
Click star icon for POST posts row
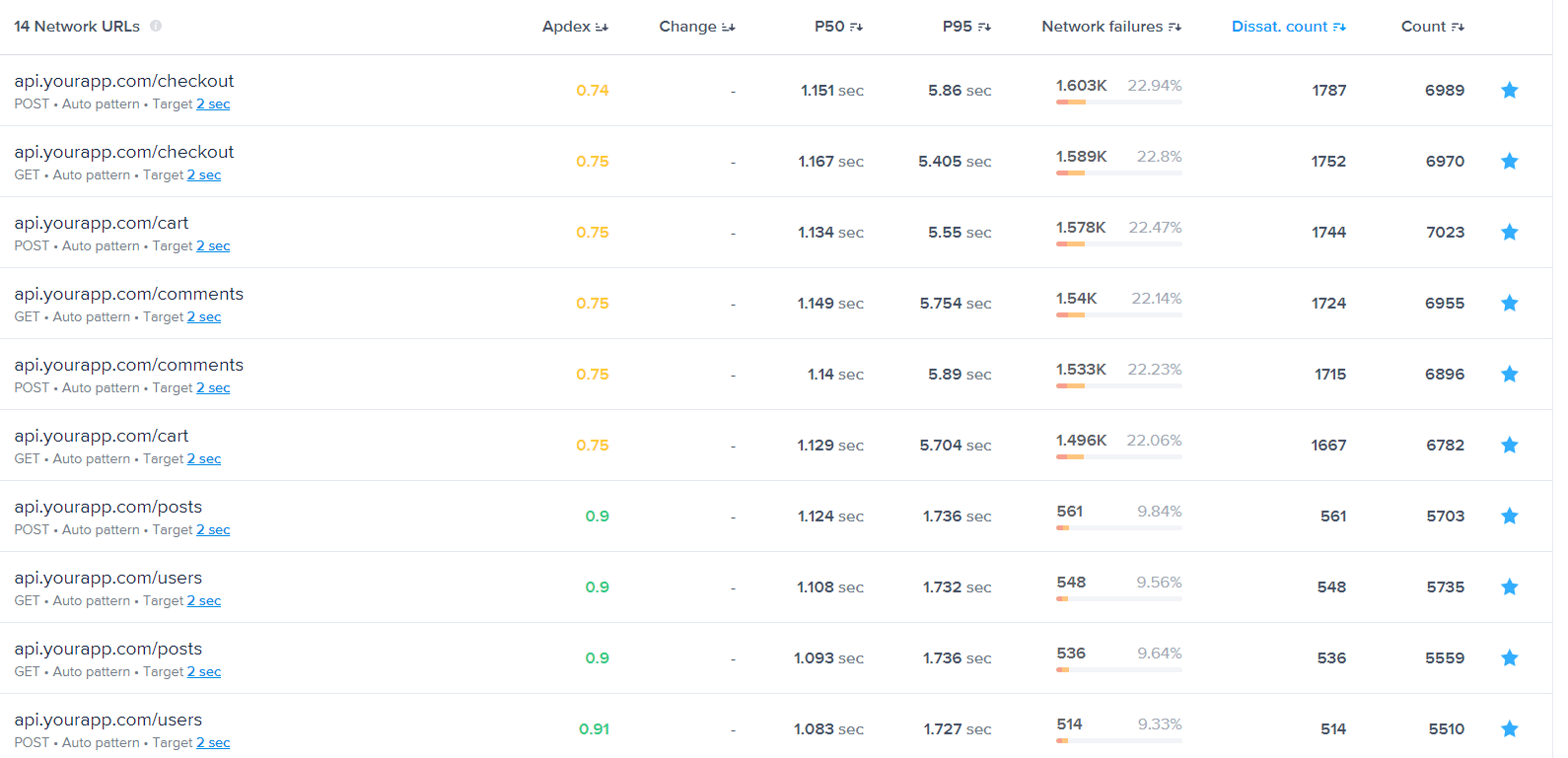(1509, 517)
